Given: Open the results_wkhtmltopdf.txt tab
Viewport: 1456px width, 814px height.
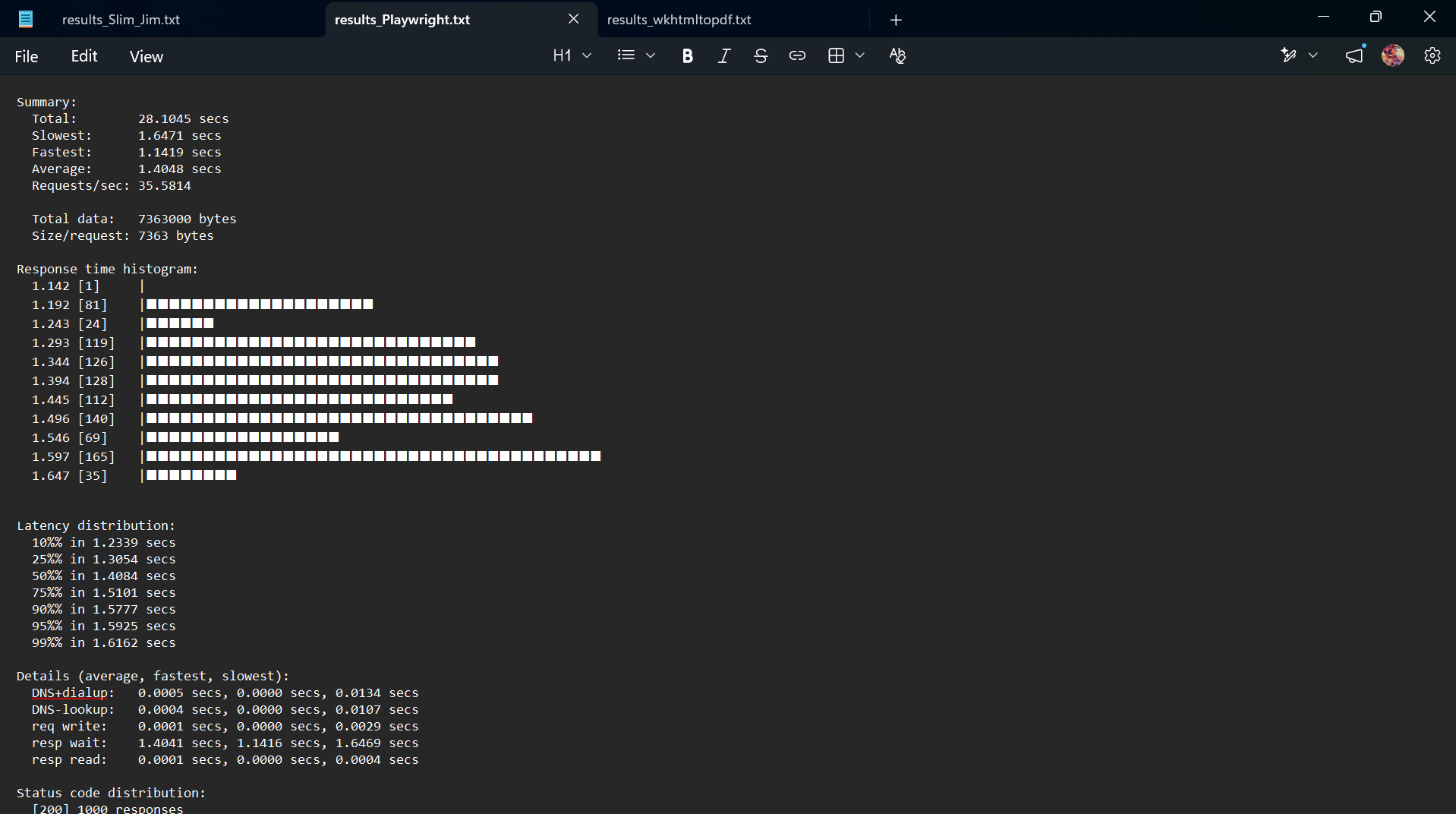Looking at the screenshot, I should click(679, 20).
